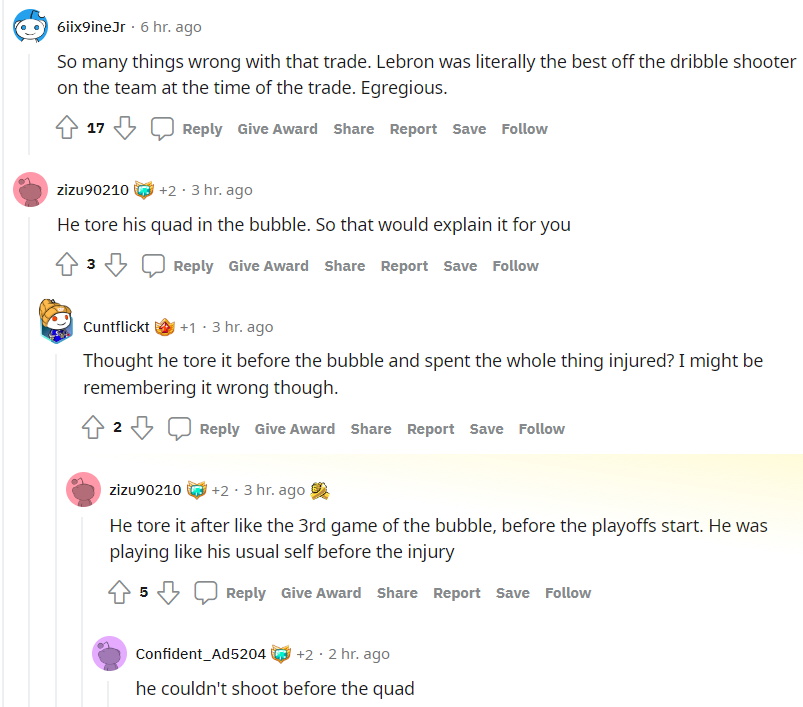Click award badge on zizu90210's reply
Viewport: 803px width, 707px height.
point(320,490)
